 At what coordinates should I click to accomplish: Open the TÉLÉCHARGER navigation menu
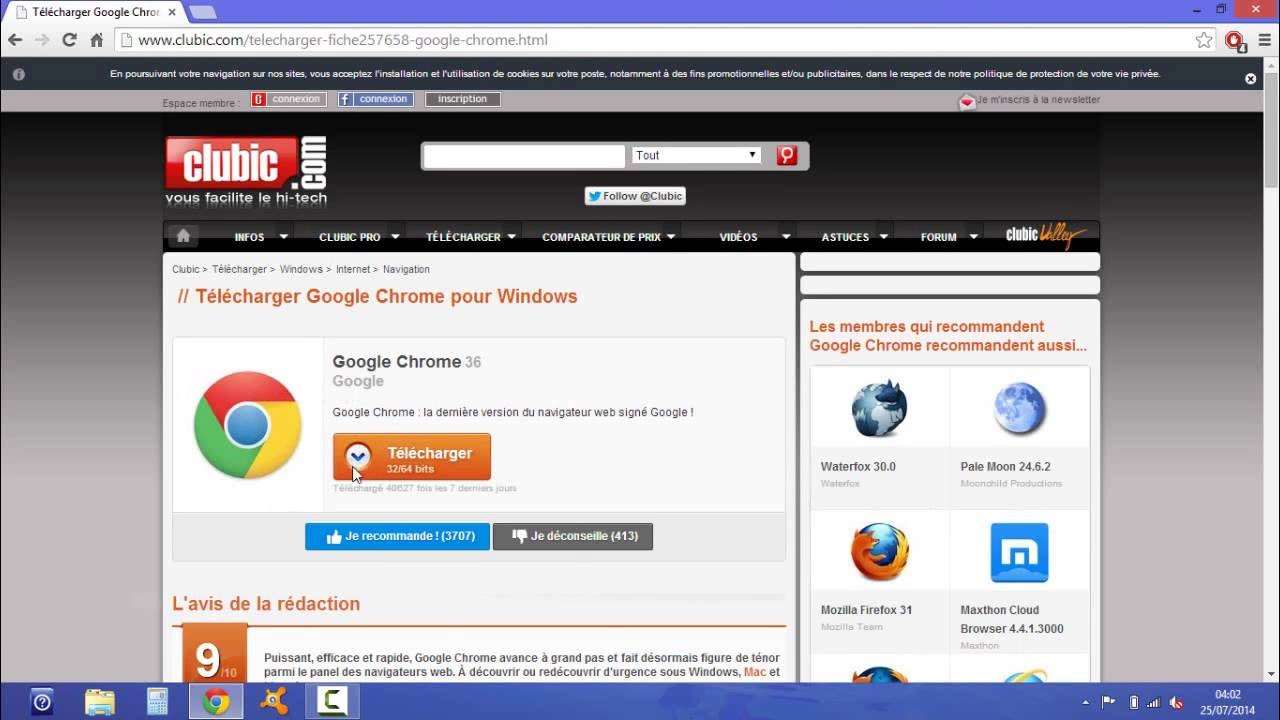(x=463, y=237)
